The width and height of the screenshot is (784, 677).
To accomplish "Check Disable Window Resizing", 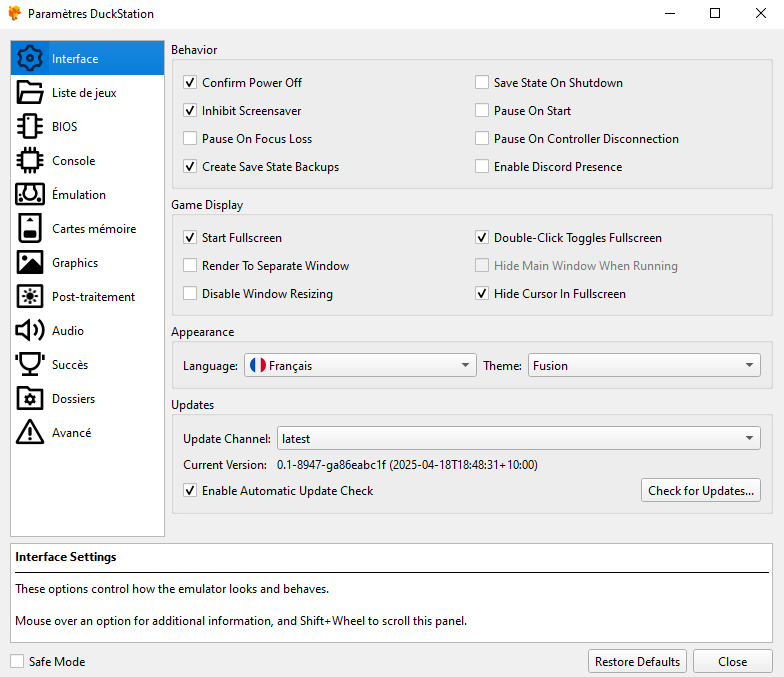I will pos(190,294).
